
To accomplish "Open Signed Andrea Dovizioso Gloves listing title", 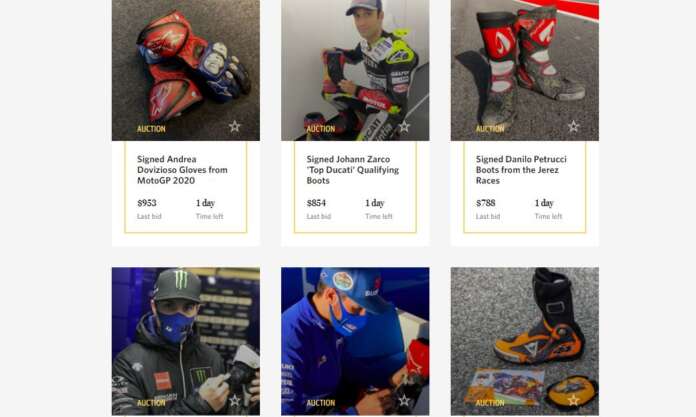I will pyautogui.click(x=182, y=170).
